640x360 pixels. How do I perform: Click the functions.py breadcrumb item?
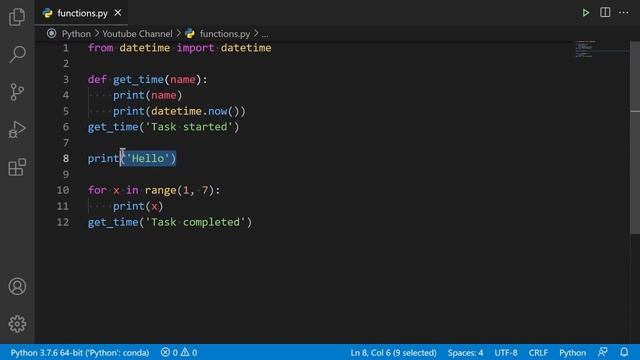[224, 34]
